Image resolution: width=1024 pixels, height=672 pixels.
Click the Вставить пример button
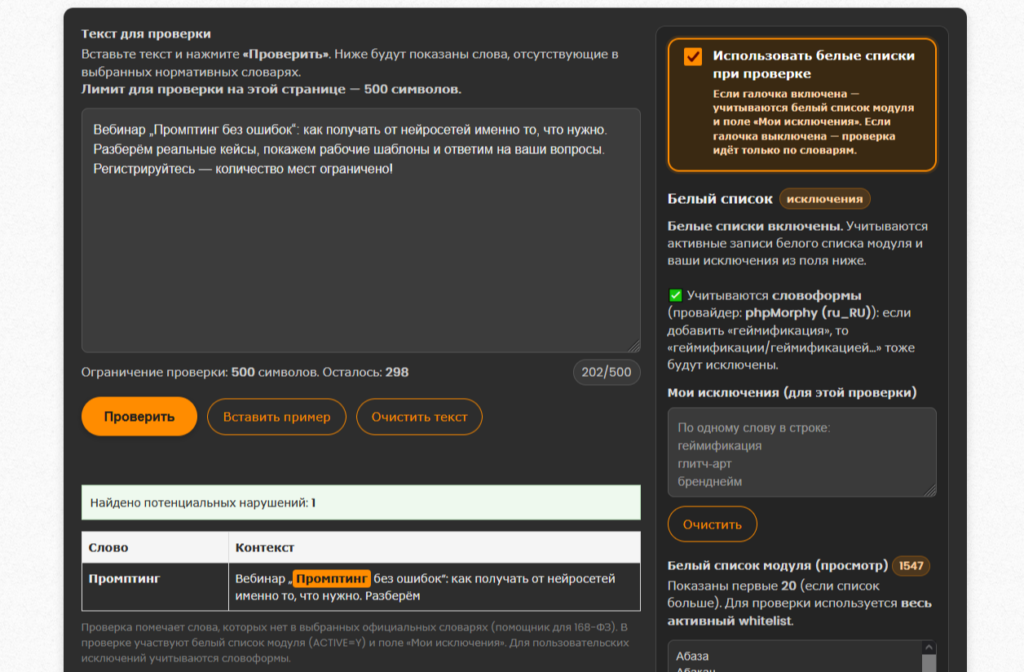(276, 417)
